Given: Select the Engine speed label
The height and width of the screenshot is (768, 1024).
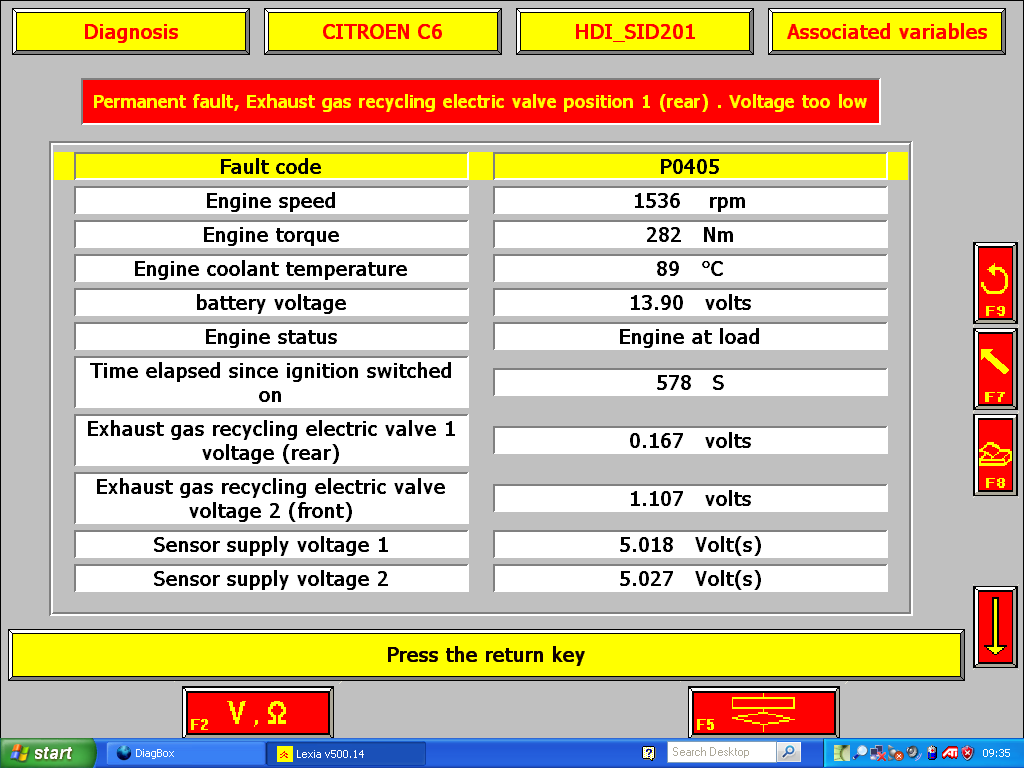Looking at the screenshot, I should coord(271,200).
